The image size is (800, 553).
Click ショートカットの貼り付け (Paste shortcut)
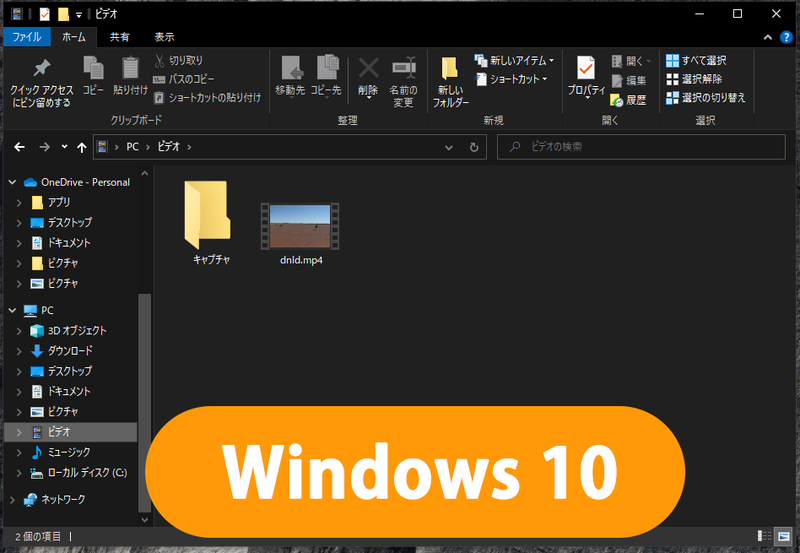click(x=207, y=97)
